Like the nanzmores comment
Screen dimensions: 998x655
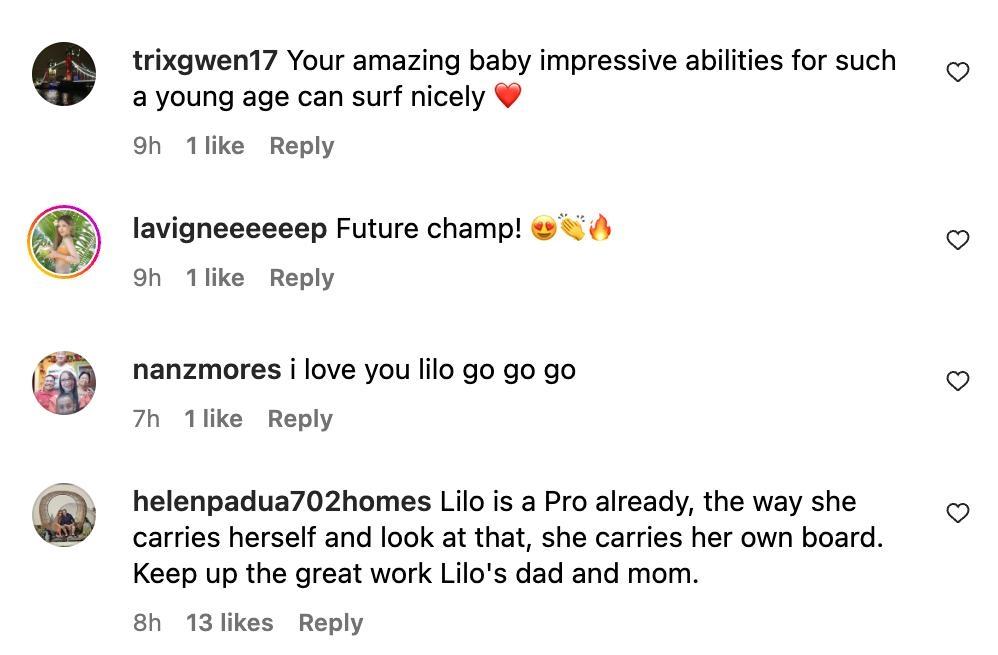(957, 381)
